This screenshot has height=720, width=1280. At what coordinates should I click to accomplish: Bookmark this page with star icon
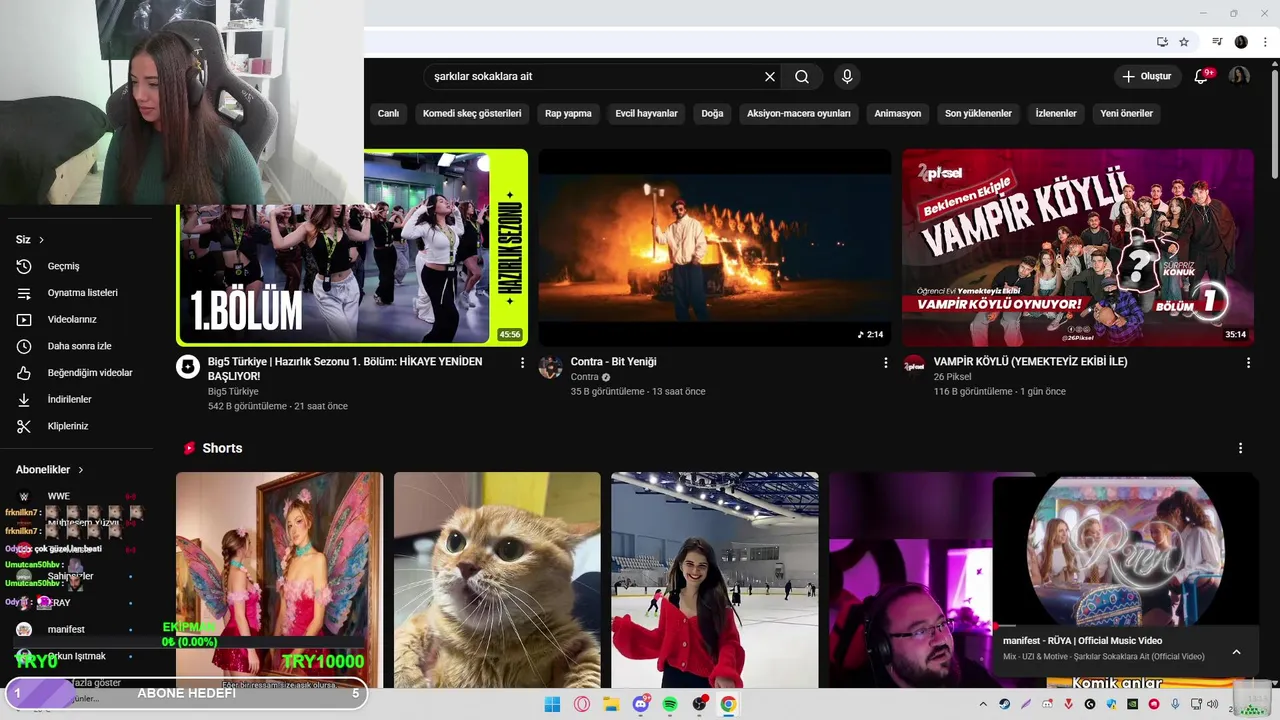[1184, 42]
